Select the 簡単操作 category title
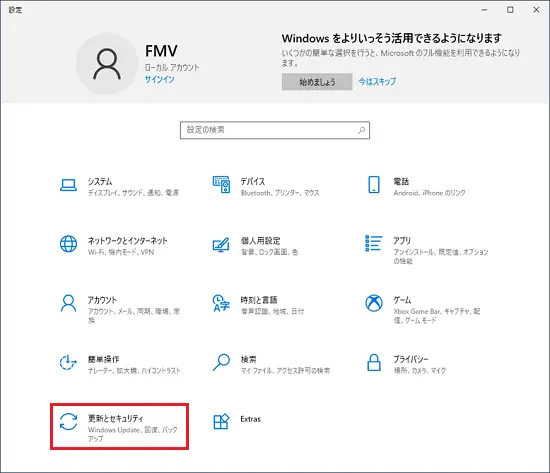 click(x=103, y=359)
